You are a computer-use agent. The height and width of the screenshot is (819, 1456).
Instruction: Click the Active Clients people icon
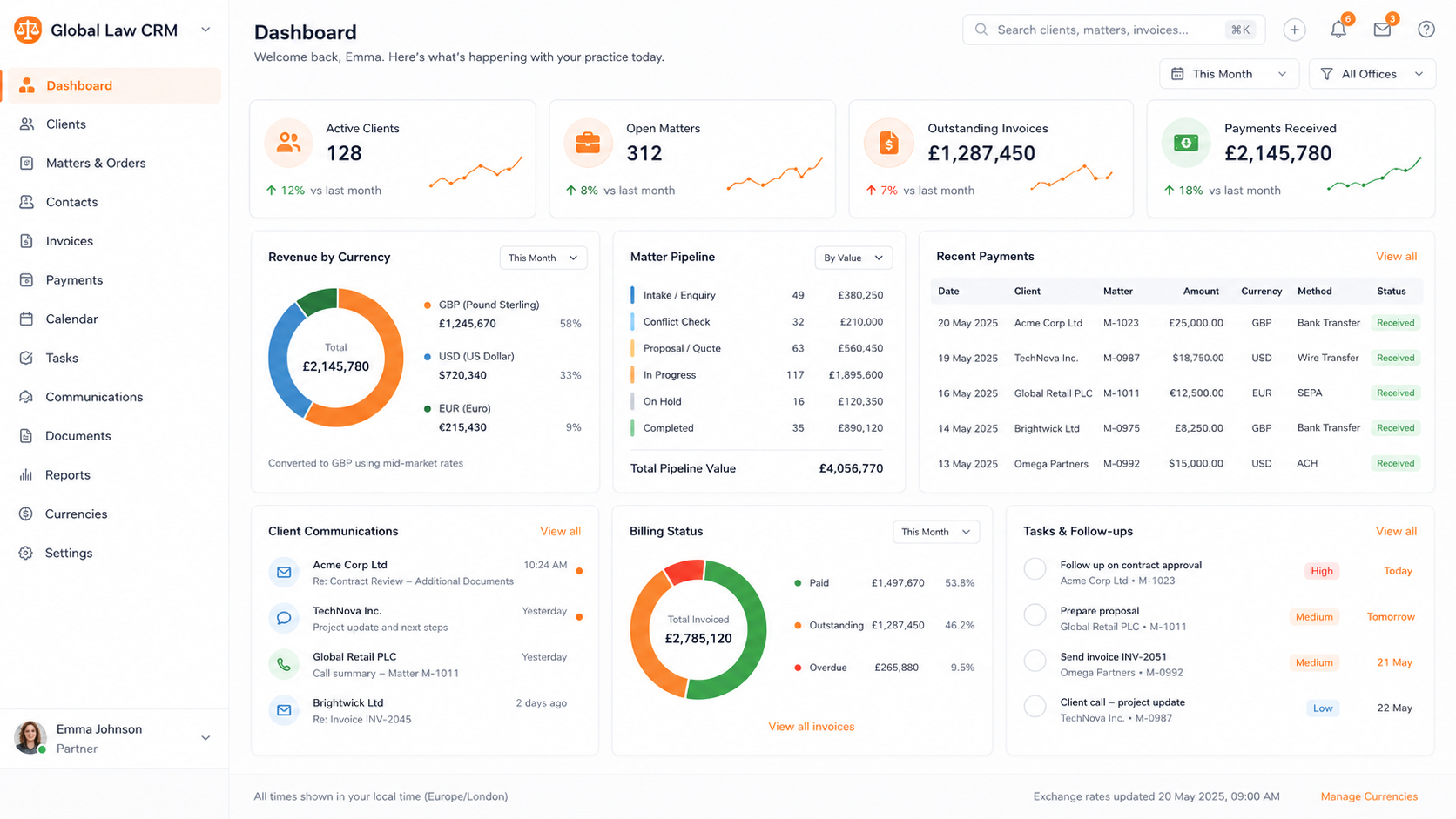pos(288,142)
